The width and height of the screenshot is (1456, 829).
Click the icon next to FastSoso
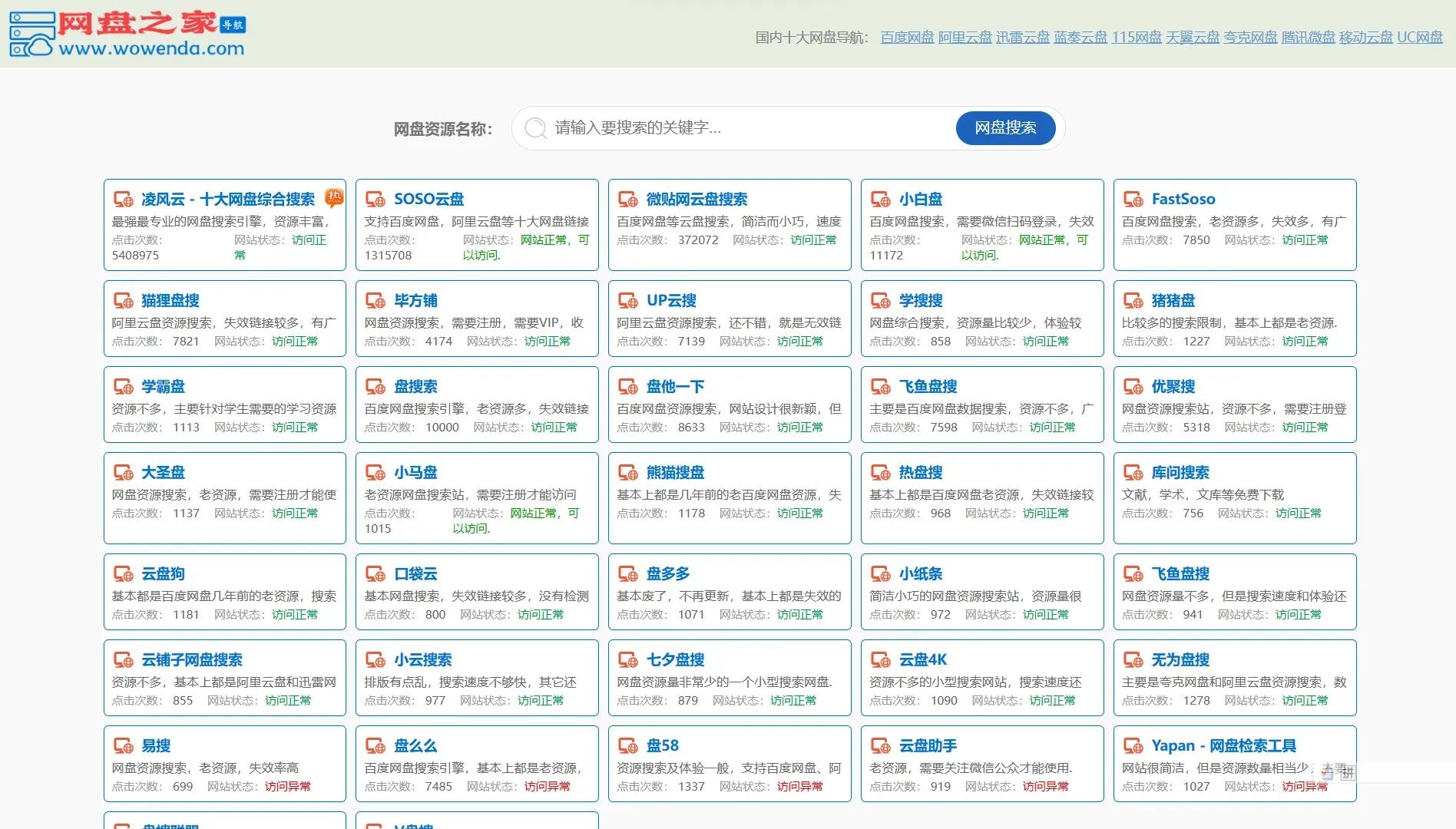(1133, 200)
